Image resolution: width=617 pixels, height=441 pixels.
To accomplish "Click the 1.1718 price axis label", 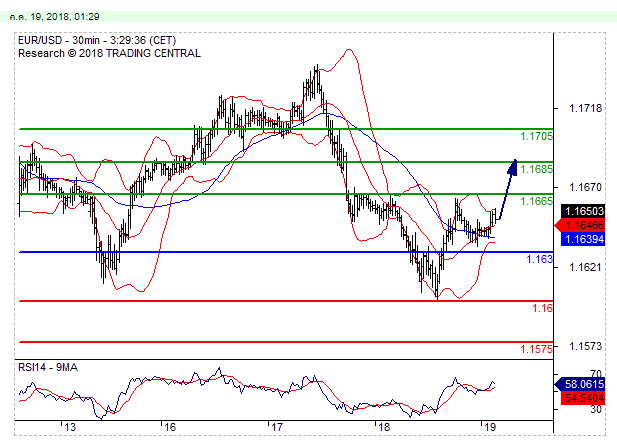I will [x=586, y=108].
